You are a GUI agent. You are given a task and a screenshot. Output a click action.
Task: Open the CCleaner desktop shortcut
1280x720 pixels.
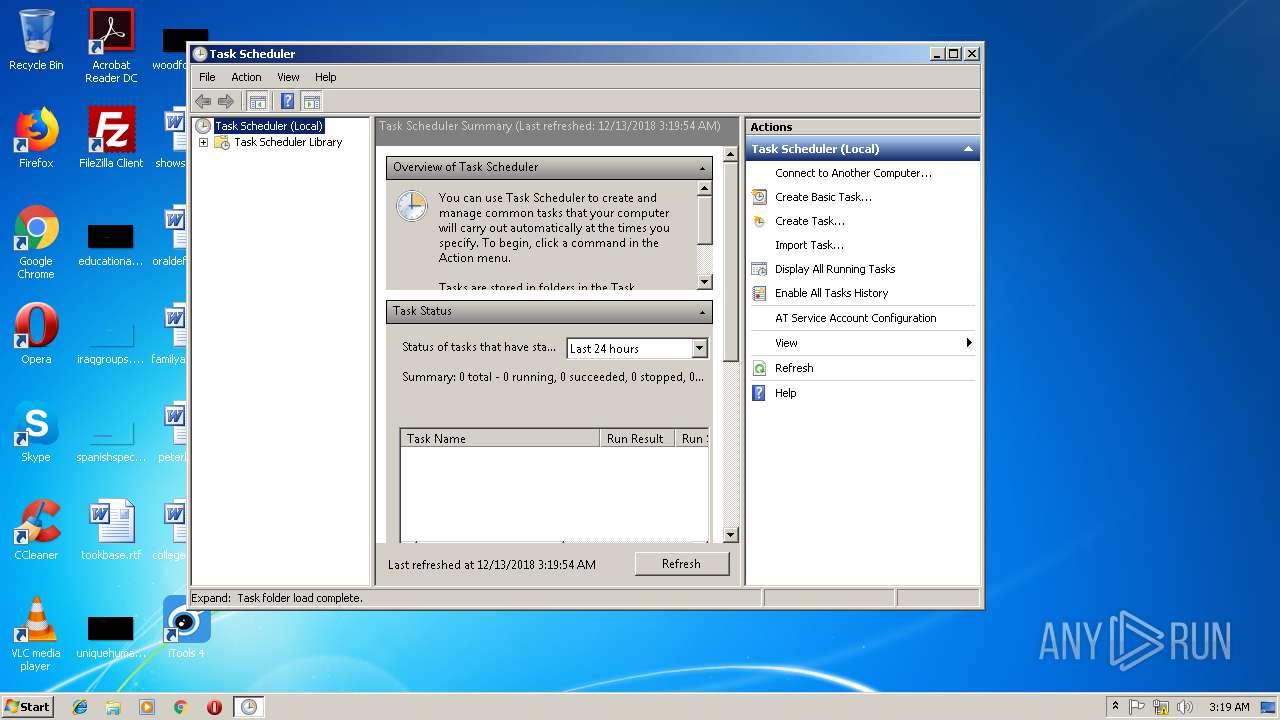coord(36,530)
